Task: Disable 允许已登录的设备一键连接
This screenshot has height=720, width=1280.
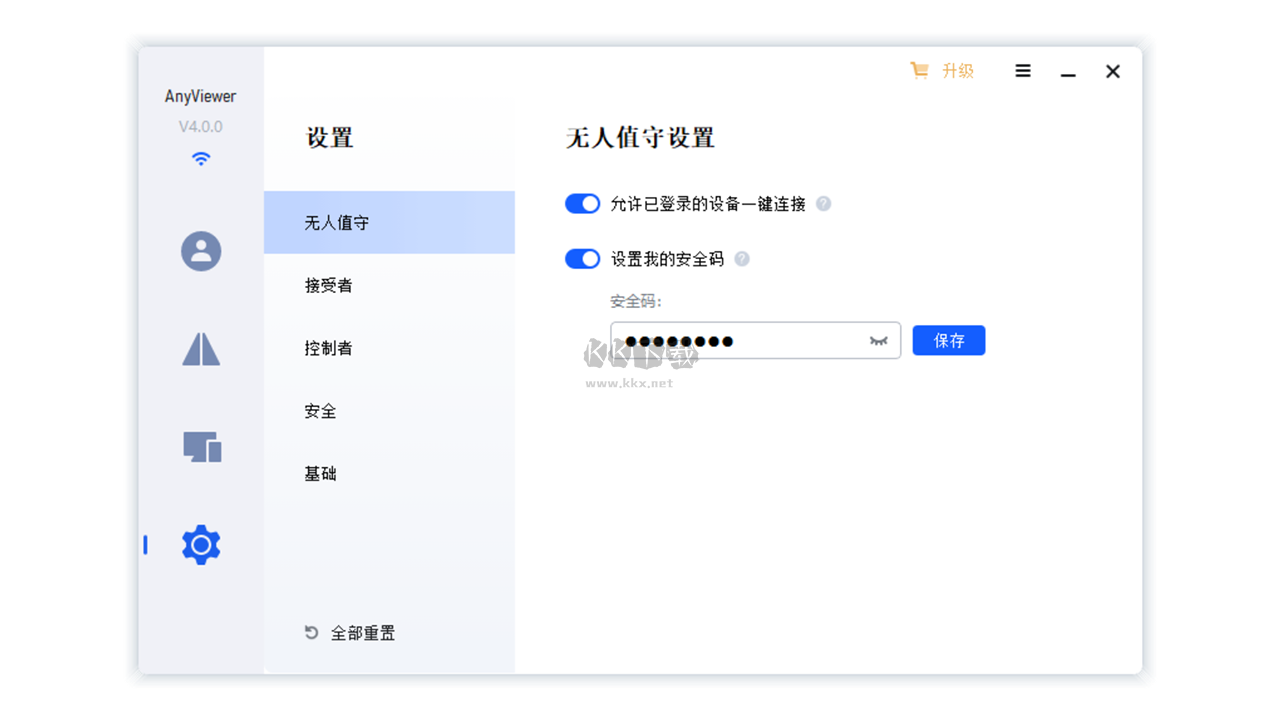Action: click(582, 203)
